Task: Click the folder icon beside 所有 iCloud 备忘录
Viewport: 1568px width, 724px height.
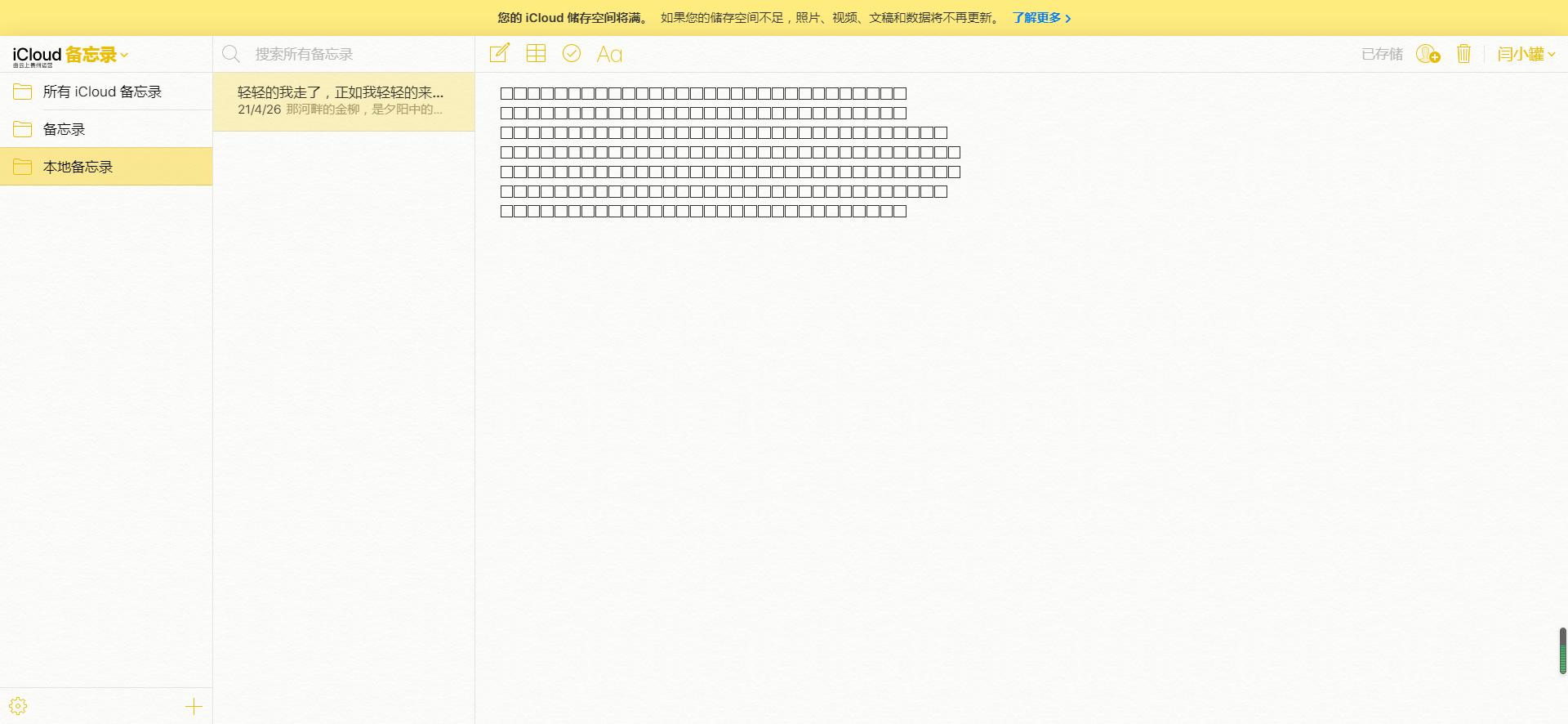Action: coord(23,92)
